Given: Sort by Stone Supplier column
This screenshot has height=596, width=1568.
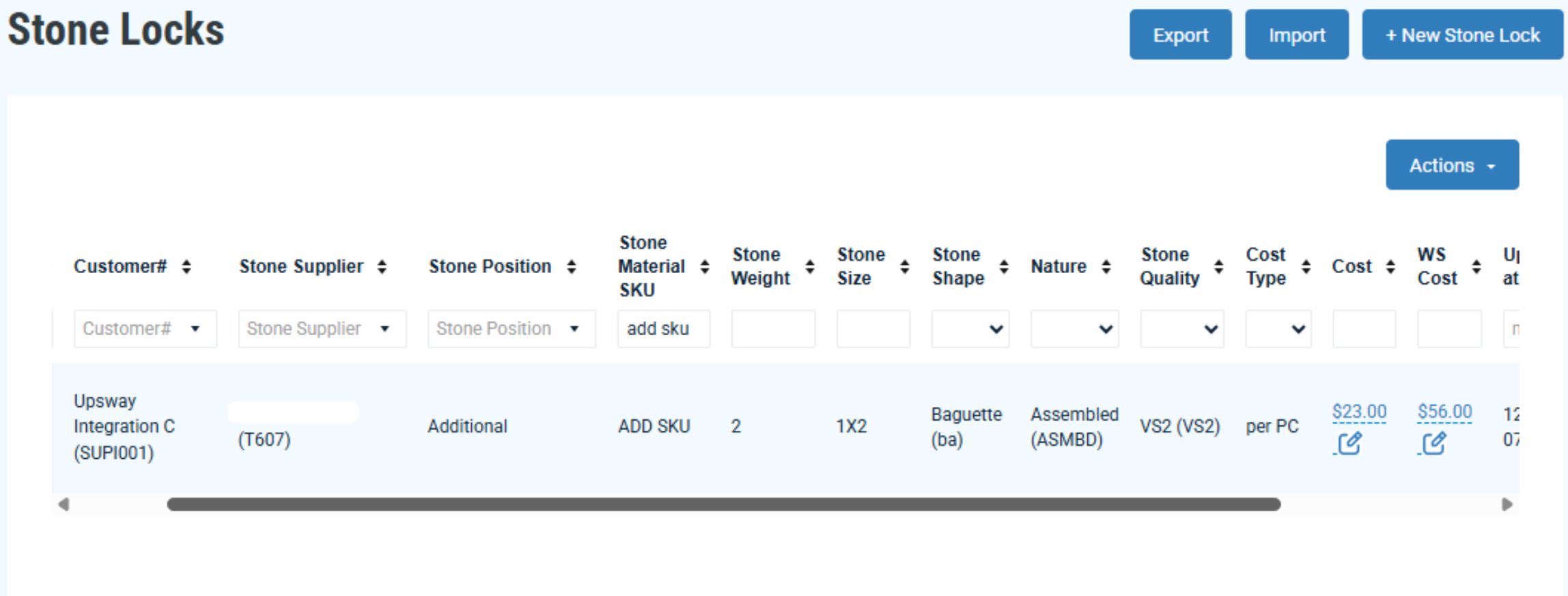Looking at the screenshot, I should (382, 267).
